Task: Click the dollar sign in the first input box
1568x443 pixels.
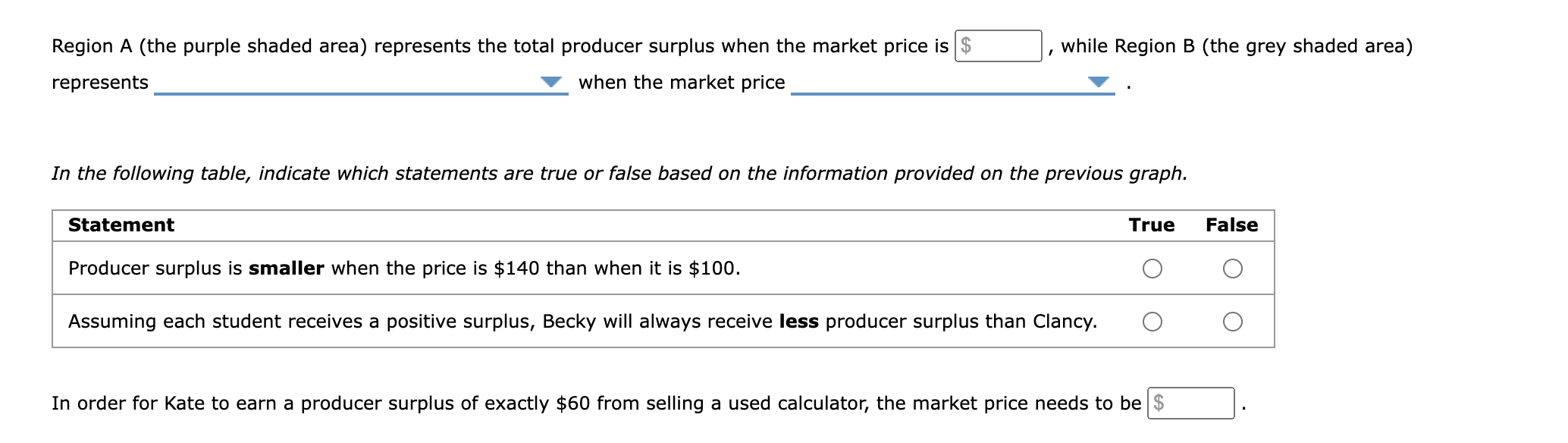Action: [964, 46]
